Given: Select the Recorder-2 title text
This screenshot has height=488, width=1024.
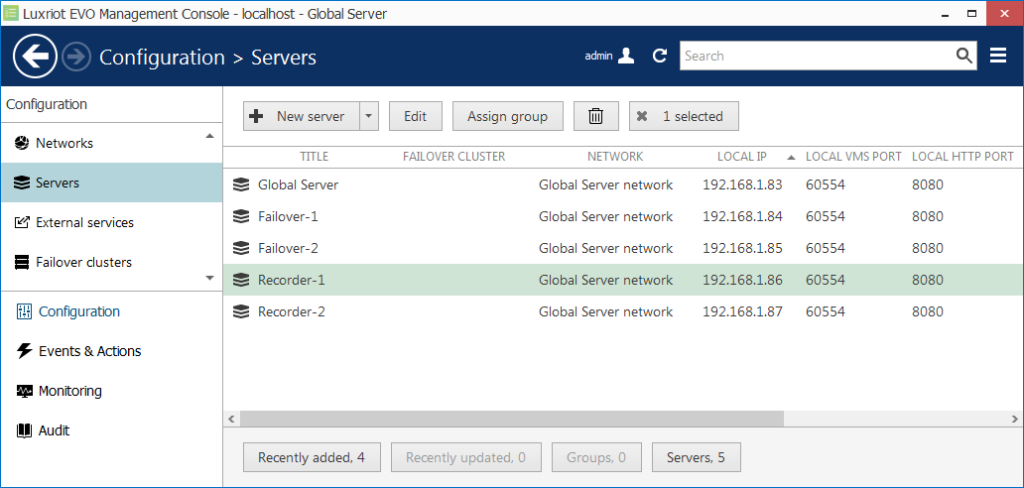Looking at the screenshot, I should pos(291,312).
